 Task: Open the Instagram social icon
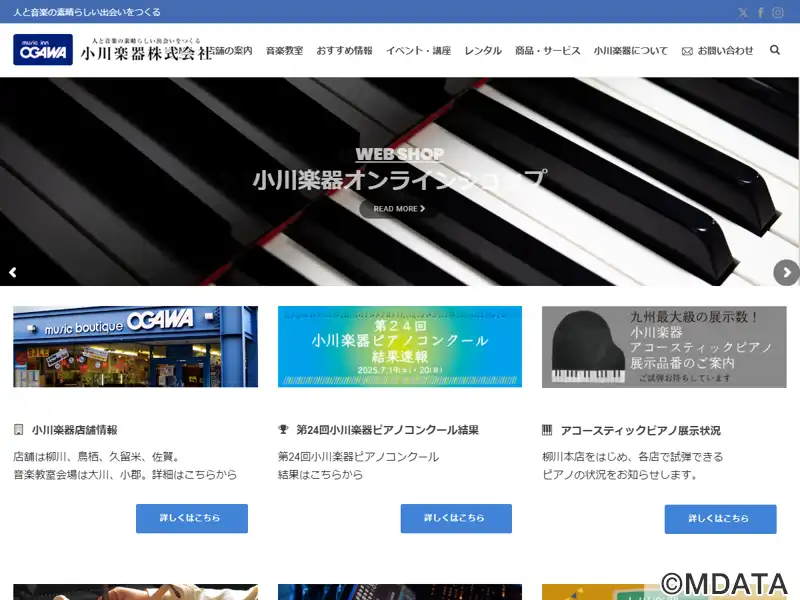778,13
